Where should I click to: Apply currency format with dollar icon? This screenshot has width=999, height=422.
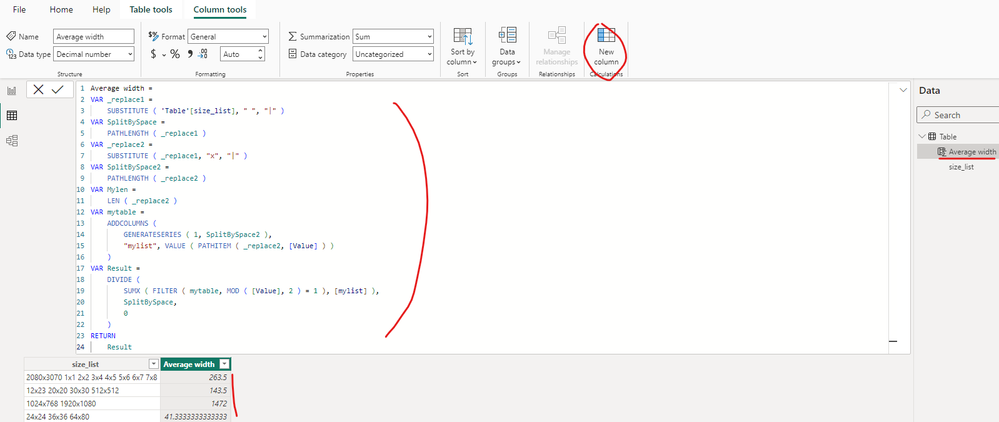(153, 54)
